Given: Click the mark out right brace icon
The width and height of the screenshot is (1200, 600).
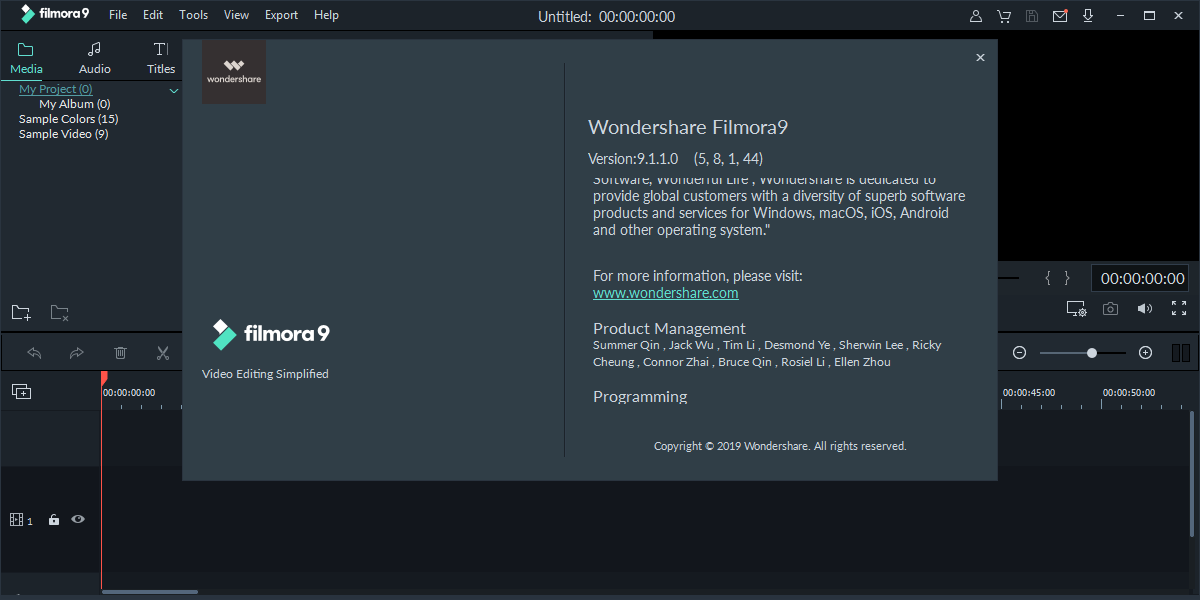Looking at the screenshot, I should [x=1067, y=278].
